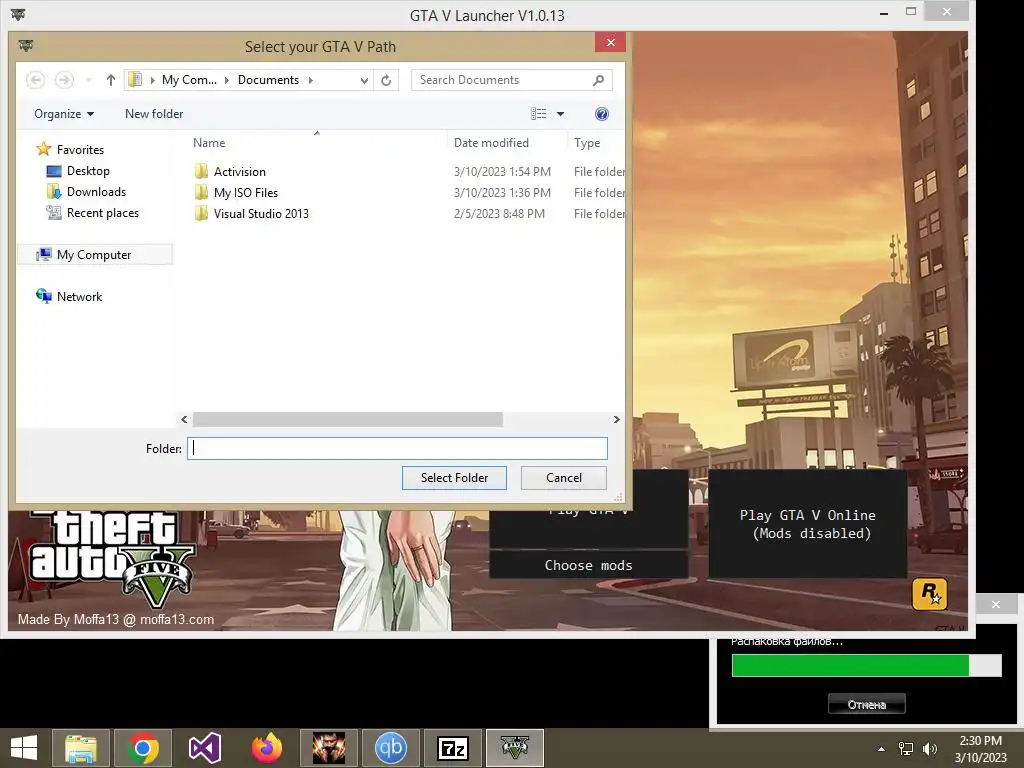The image size is (1024, 768).
Task: Go up one folder level arrow
Action: (x=110, y=80)
